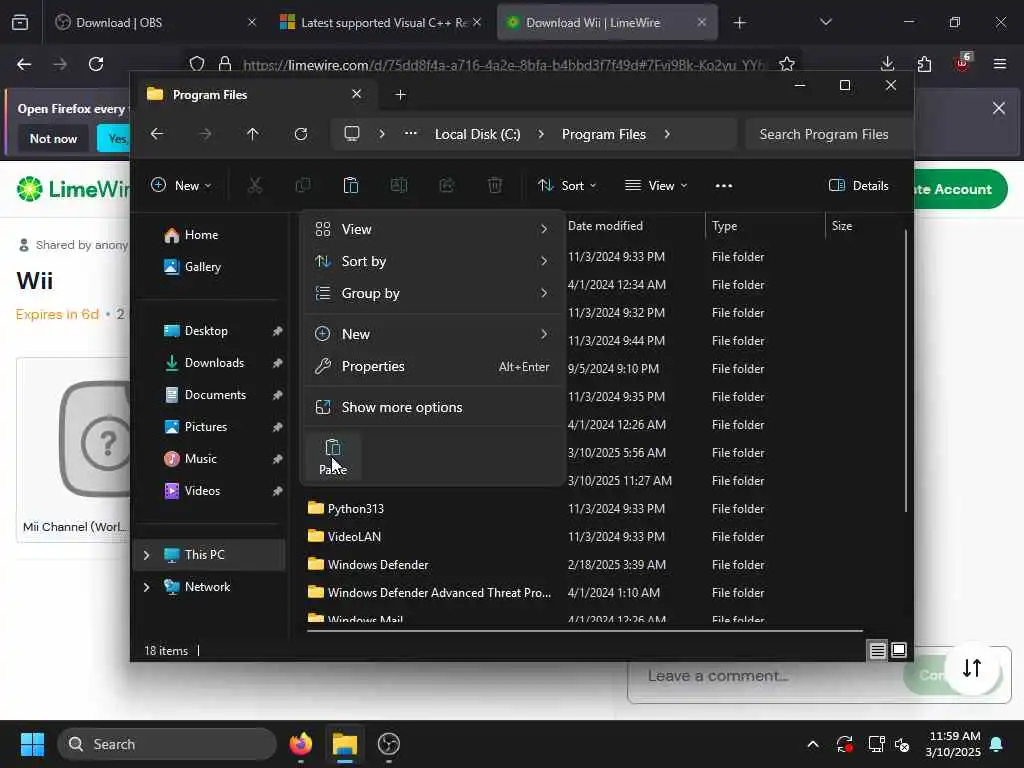This screenshot has height=768, width=1024.
Task: Open Group by submenu
Action: click(x=432, y=293)
